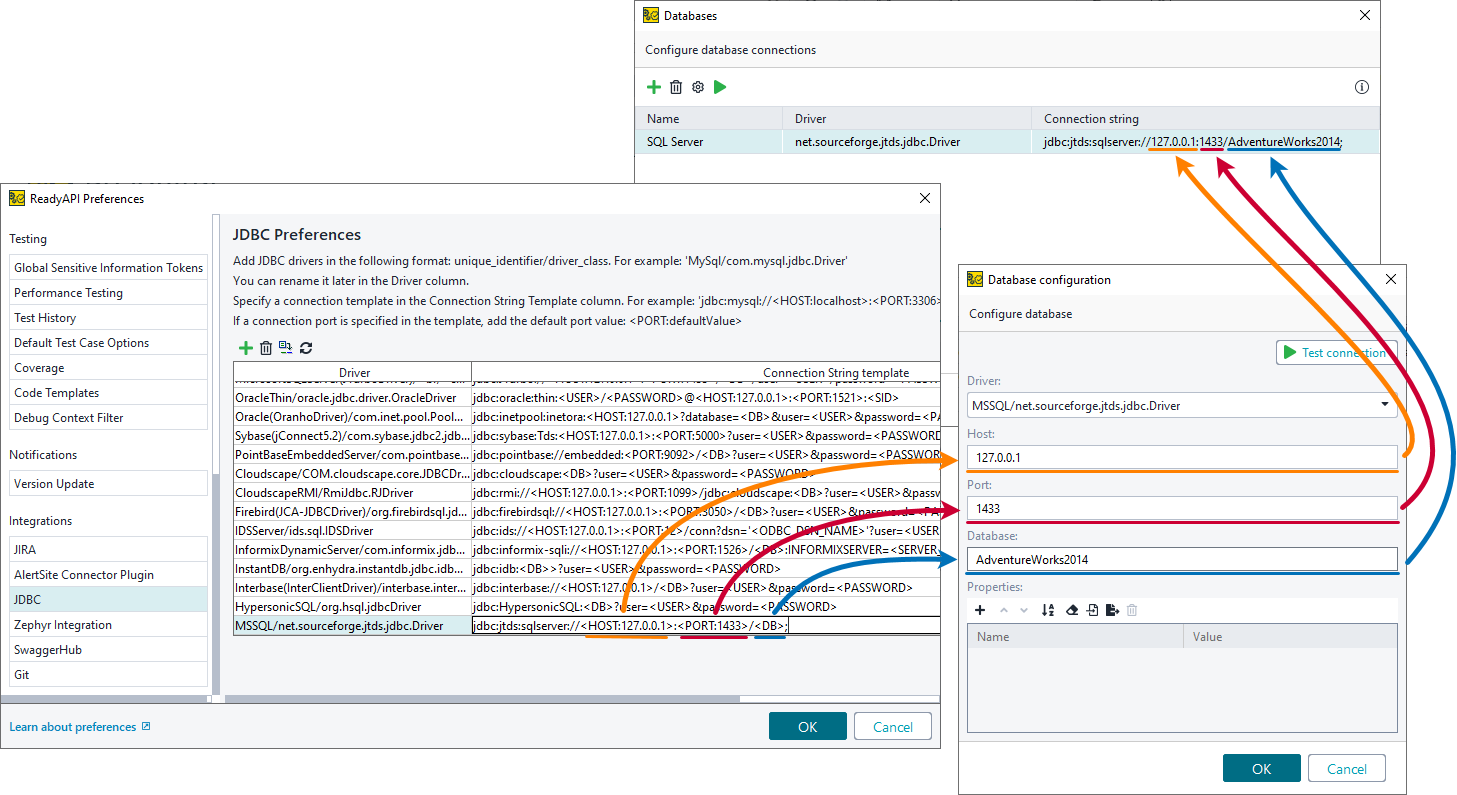Run the database connection test from Databases toolbar

pyautogui.click(x=720, y=87)
